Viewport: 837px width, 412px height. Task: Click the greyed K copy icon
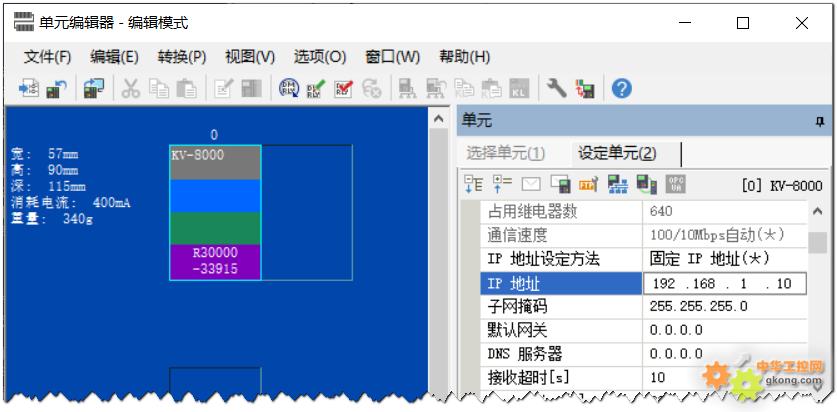pyautogui.click(x=464, y=89)
